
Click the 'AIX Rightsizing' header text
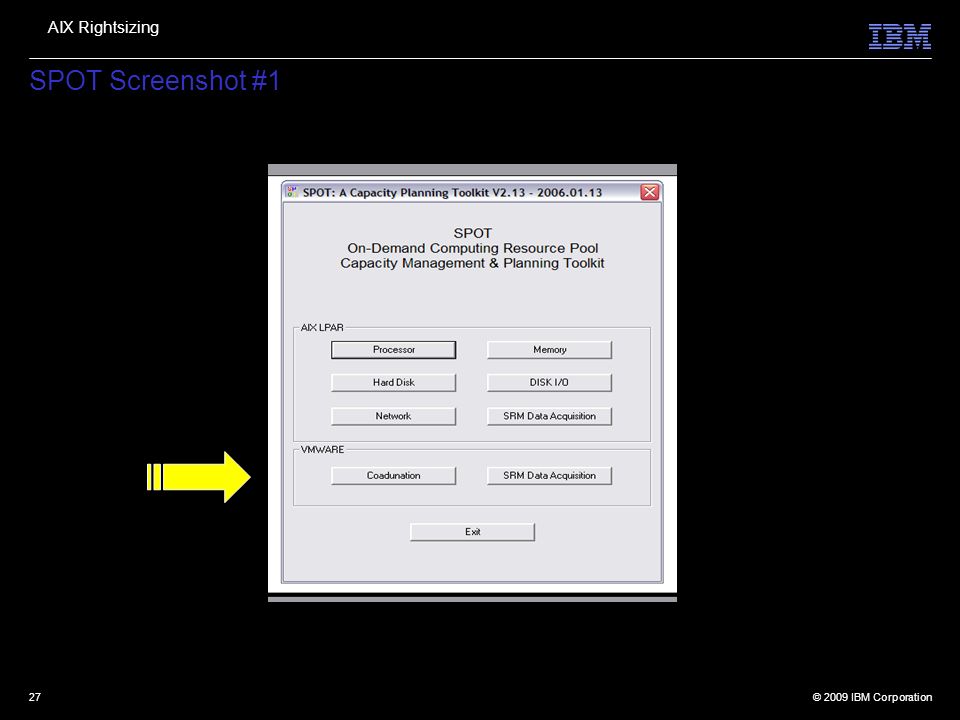click(x=103, y=28)
